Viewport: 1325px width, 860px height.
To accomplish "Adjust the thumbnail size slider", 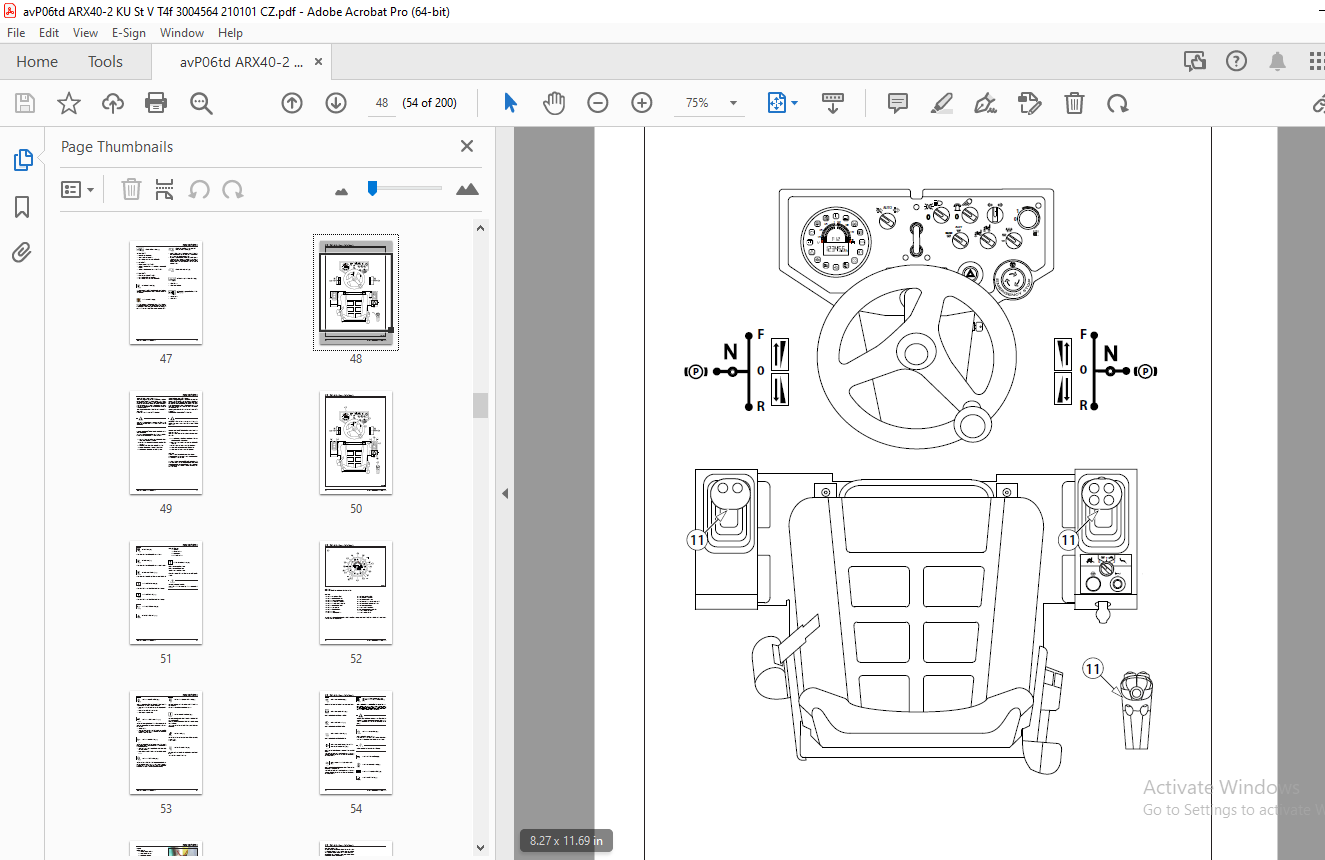I will click(x=373, y=188).
